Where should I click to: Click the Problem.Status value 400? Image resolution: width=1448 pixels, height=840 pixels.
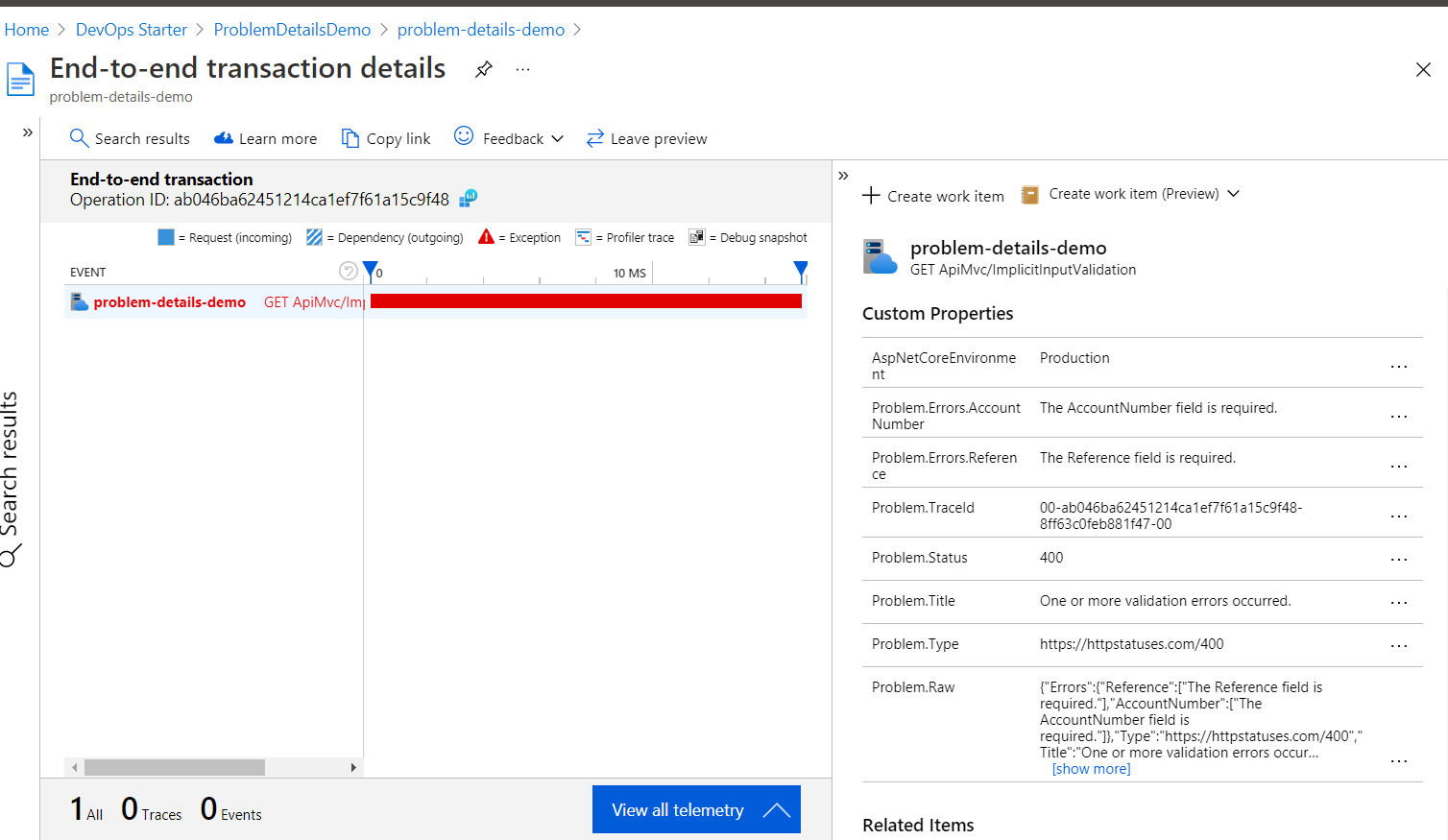[1051, 558]
